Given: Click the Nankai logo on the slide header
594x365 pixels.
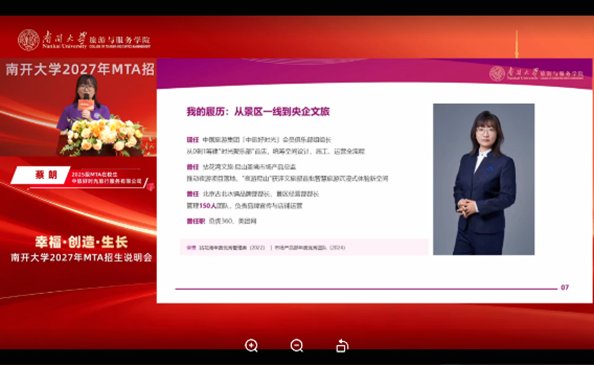Looking at the screenshot, I should point(536,73).
